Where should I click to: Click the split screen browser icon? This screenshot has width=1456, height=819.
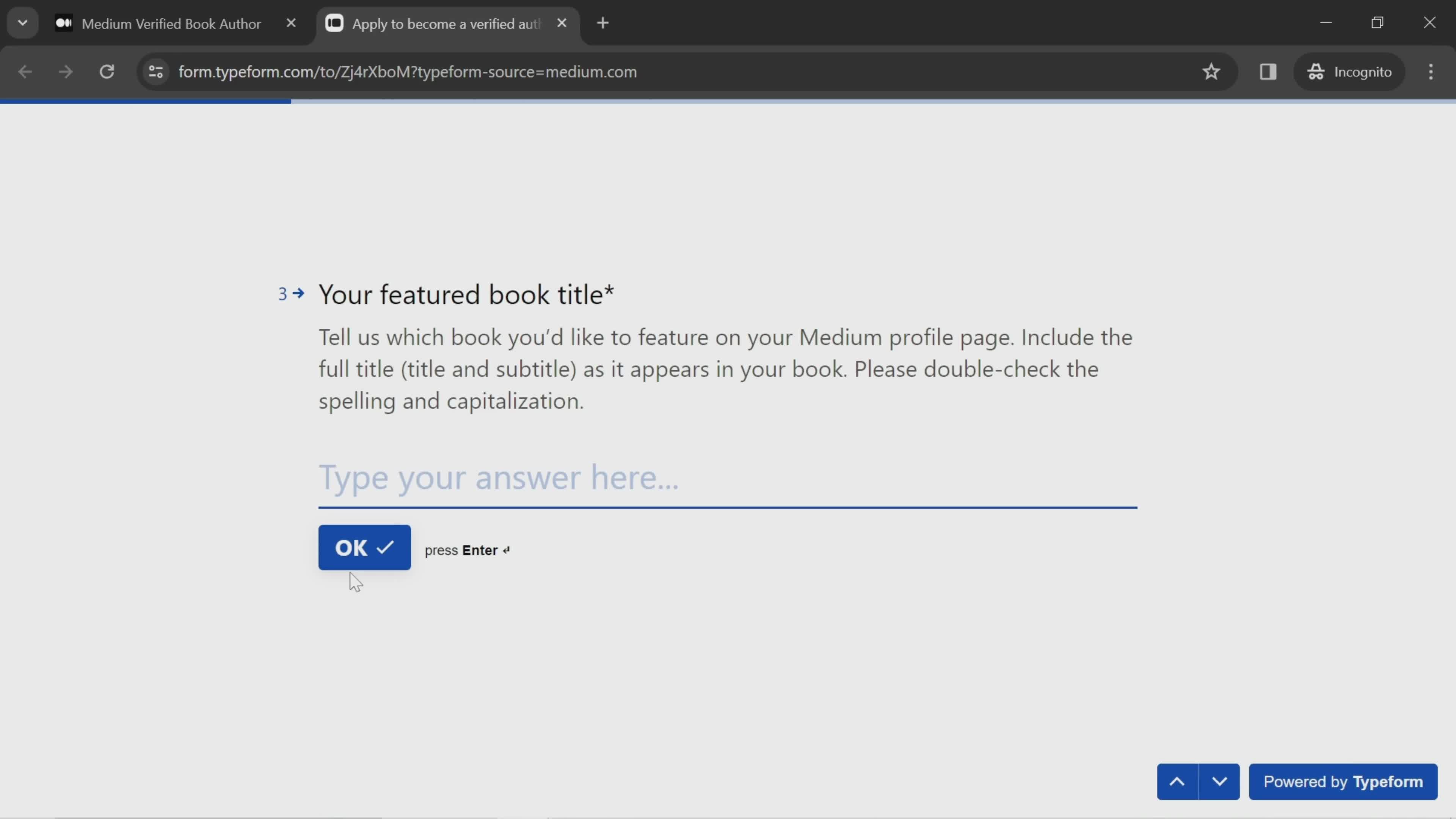(x=1268, y=71)
